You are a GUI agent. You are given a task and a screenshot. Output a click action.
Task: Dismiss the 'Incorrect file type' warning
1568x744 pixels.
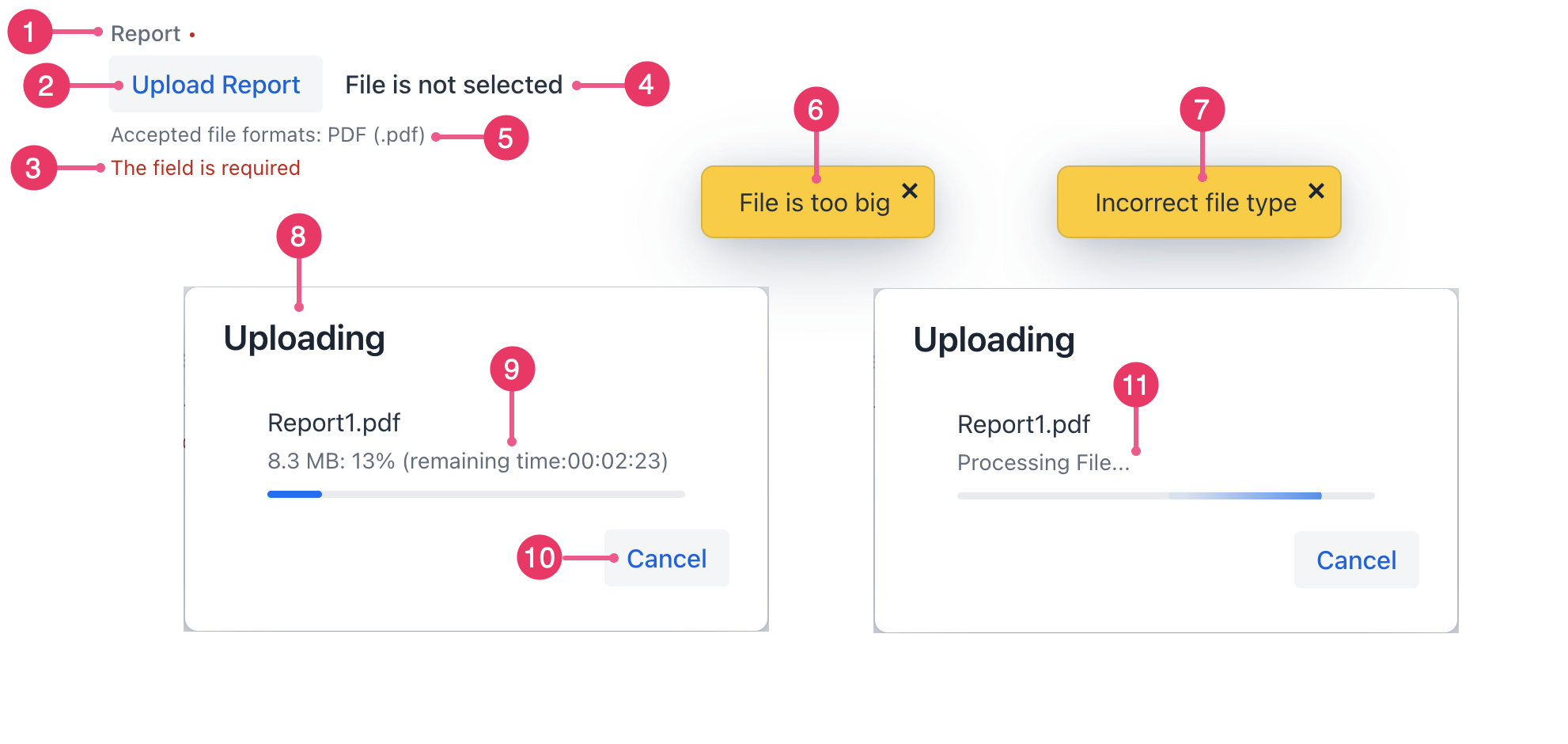click(x=1316, y=190)
